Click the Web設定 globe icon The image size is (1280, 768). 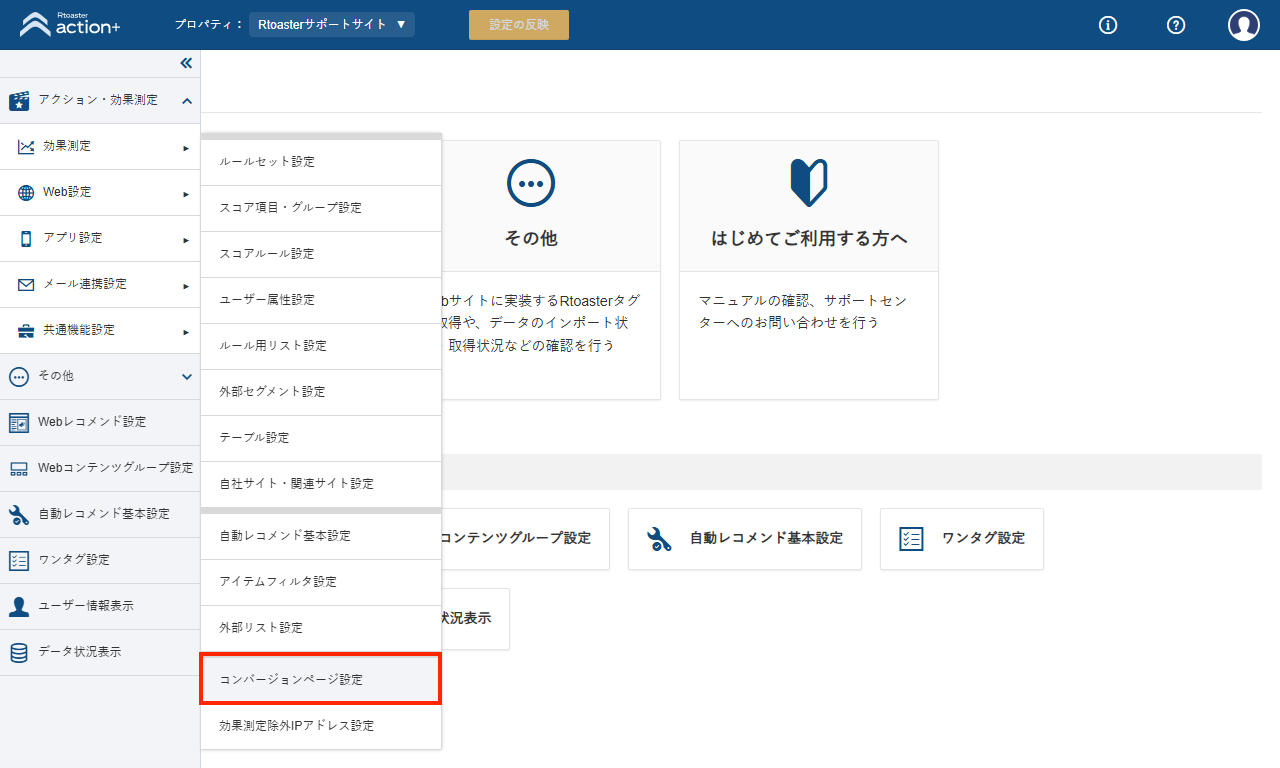pyautogui.click(x=26, y=193)
